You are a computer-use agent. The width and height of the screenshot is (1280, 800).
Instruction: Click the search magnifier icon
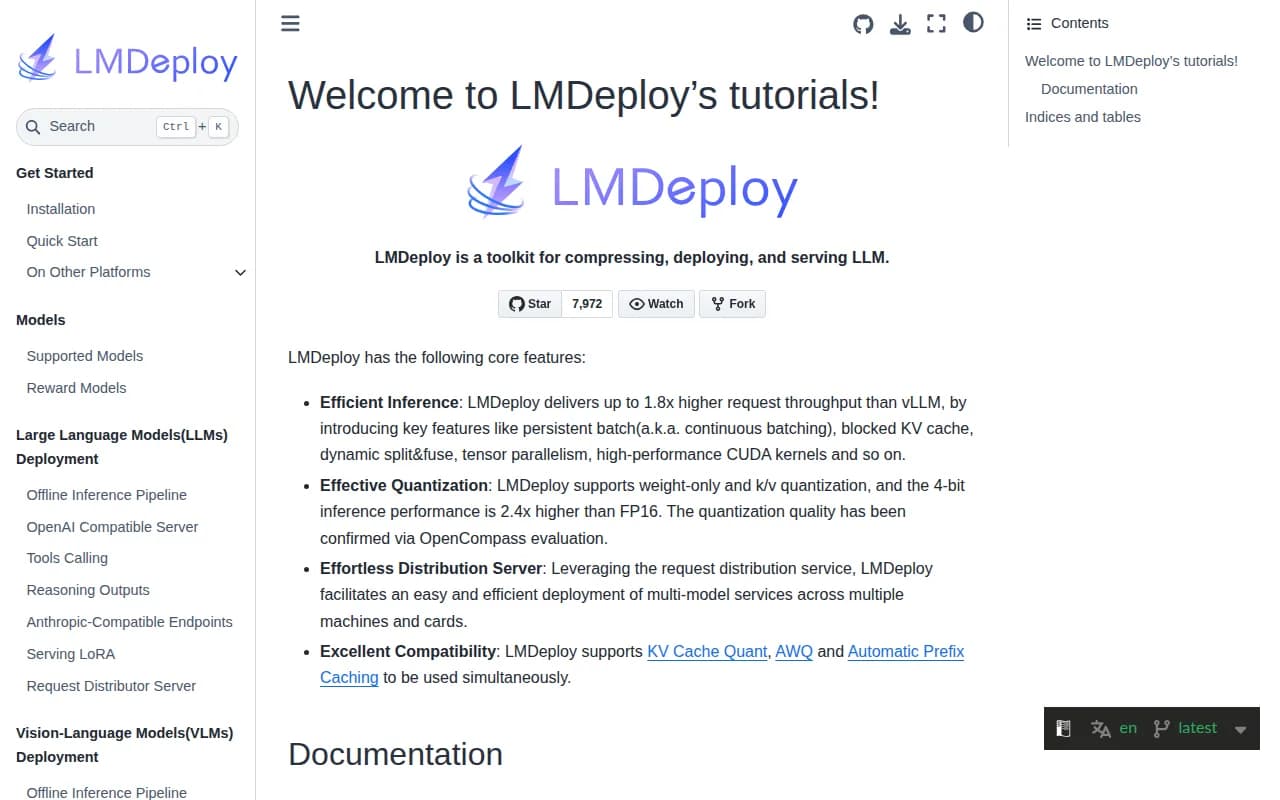coord(32,127)
